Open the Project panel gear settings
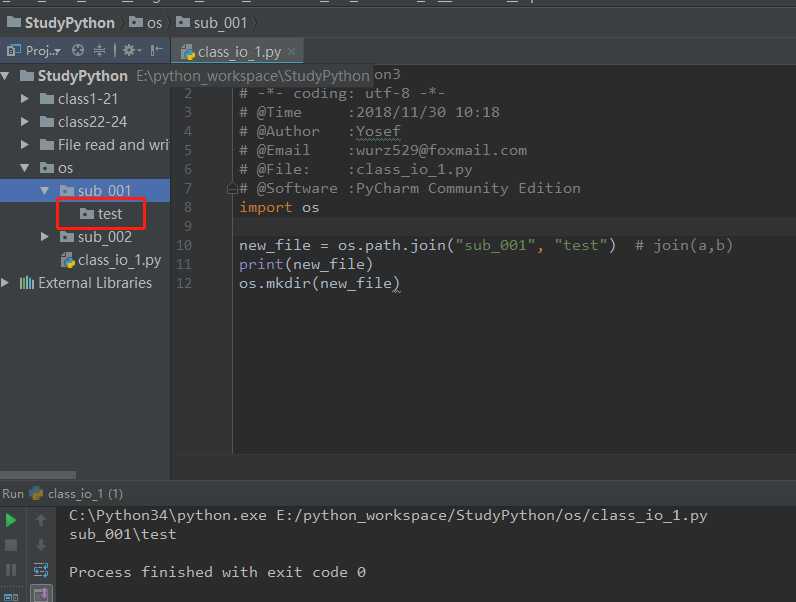Screen dimensions: 796x602 (x=131, y=50)
